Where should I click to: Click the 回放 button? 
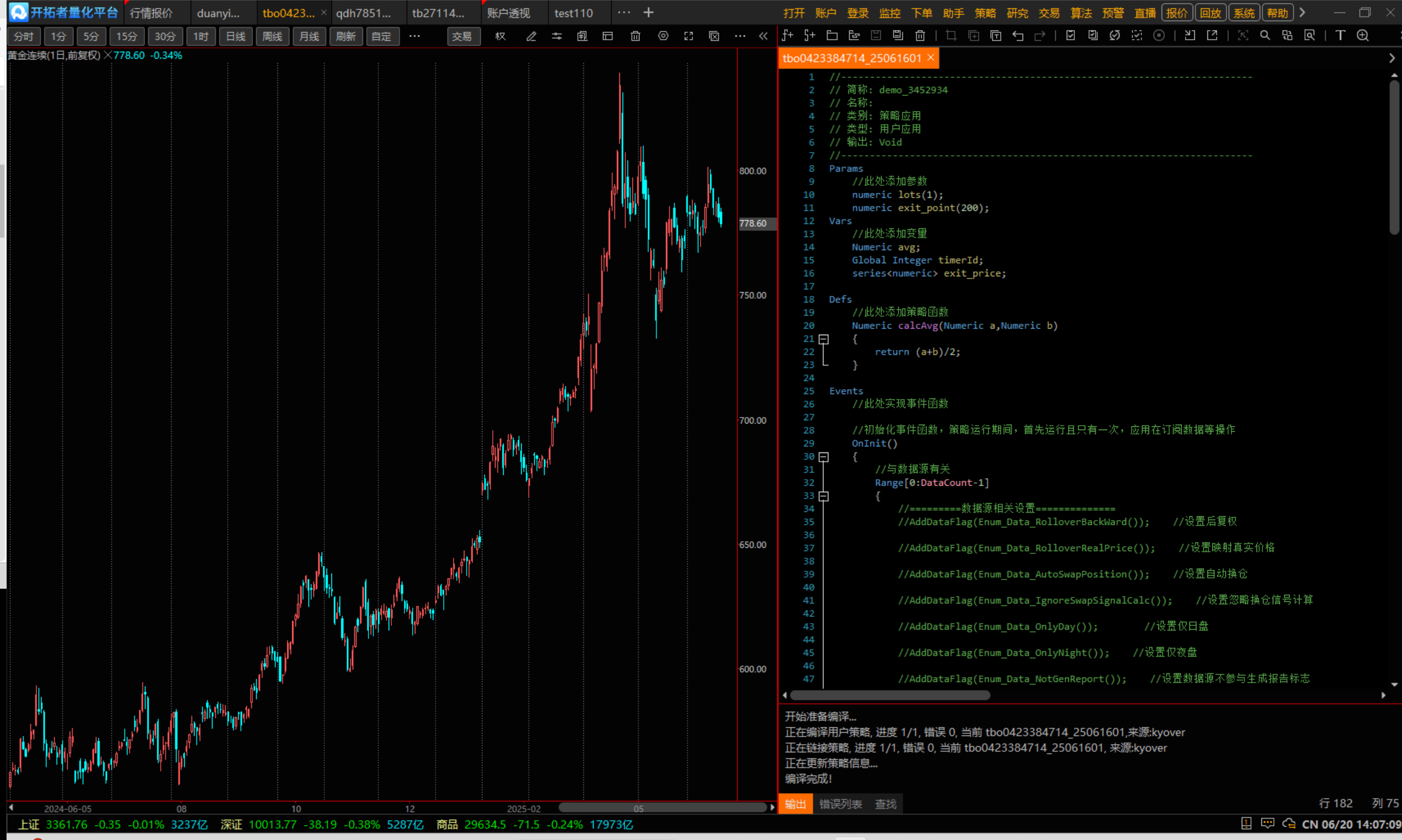point(1211,13)
